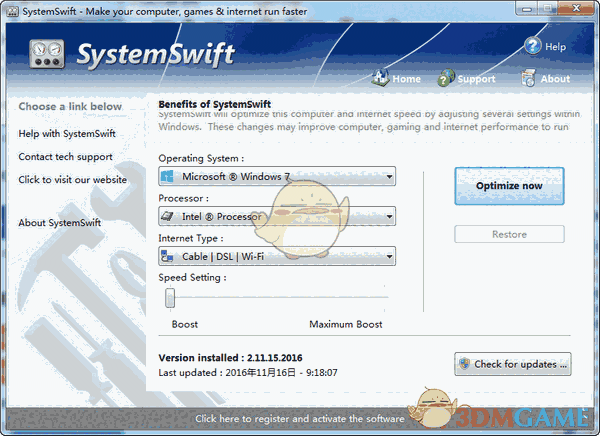Screen dimensions: 600x436
Task: Click the app icon in the title bar
Action: click(12, 11)
